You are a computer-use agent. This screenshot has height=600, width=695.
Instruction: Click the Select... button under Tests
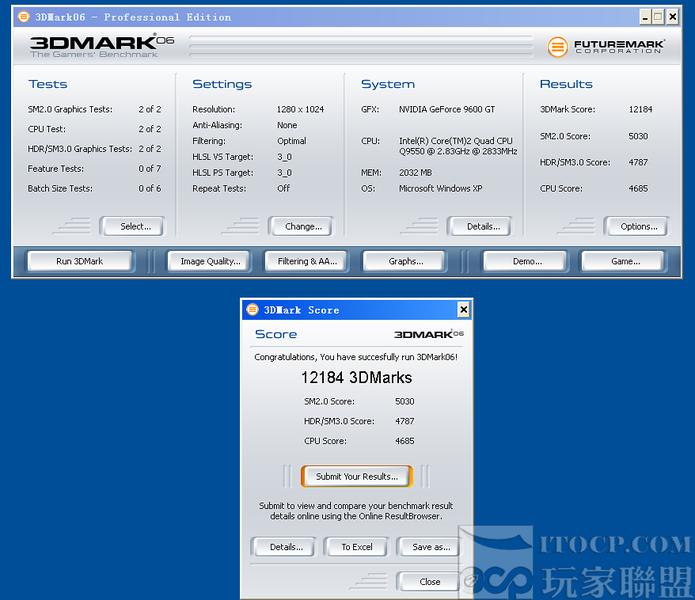click(x=132, y=226)
